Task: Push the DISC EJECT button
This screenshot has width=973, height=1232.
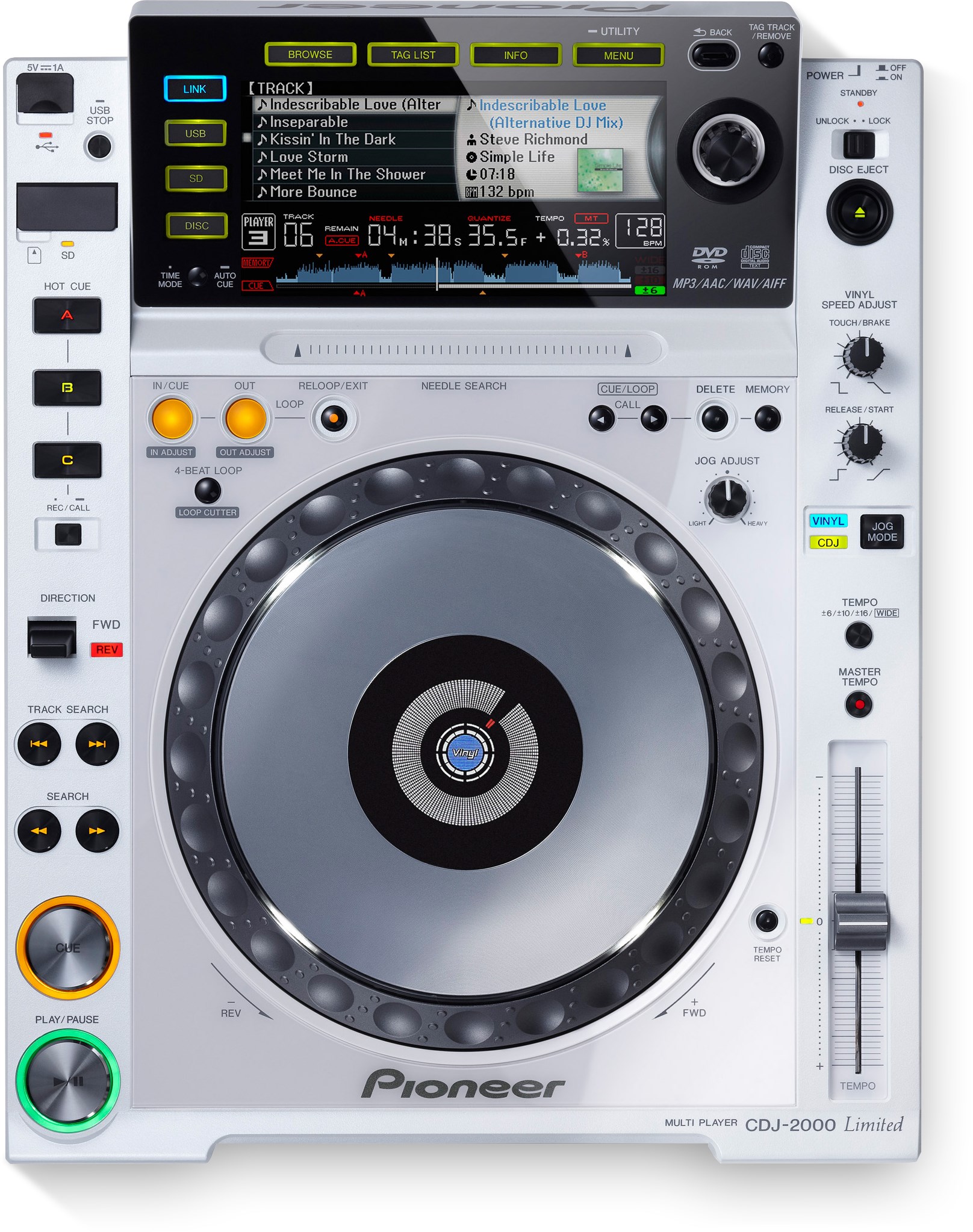Action: (859, 212)
